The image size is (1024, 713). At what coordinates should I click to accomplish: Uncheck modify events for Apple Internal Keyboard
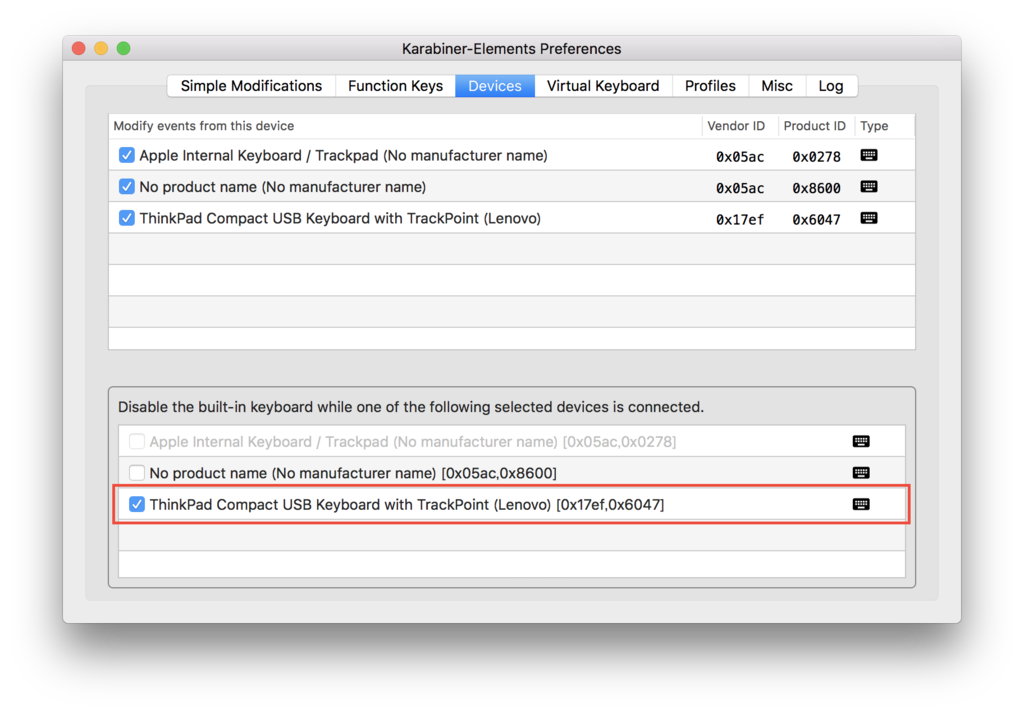[x=127, y=155]
